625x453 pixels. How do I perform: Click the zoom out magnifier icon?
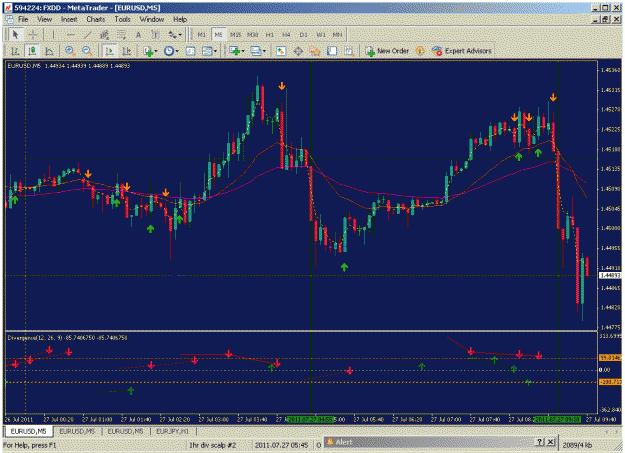(x=87, y=51)
